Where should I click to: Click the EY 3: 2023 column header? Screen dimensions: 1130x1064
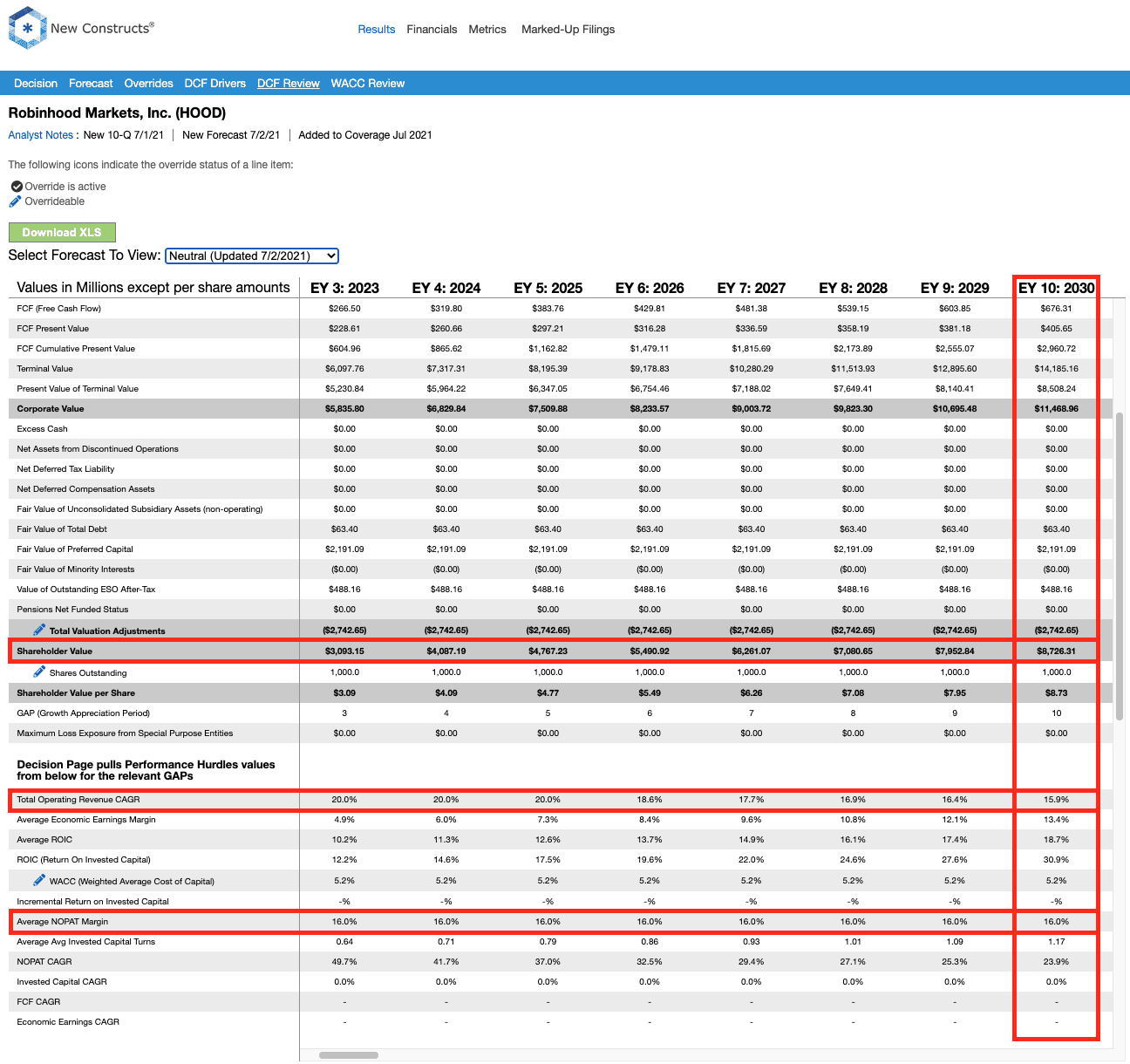pyautogui.click(x=344, y=288)
